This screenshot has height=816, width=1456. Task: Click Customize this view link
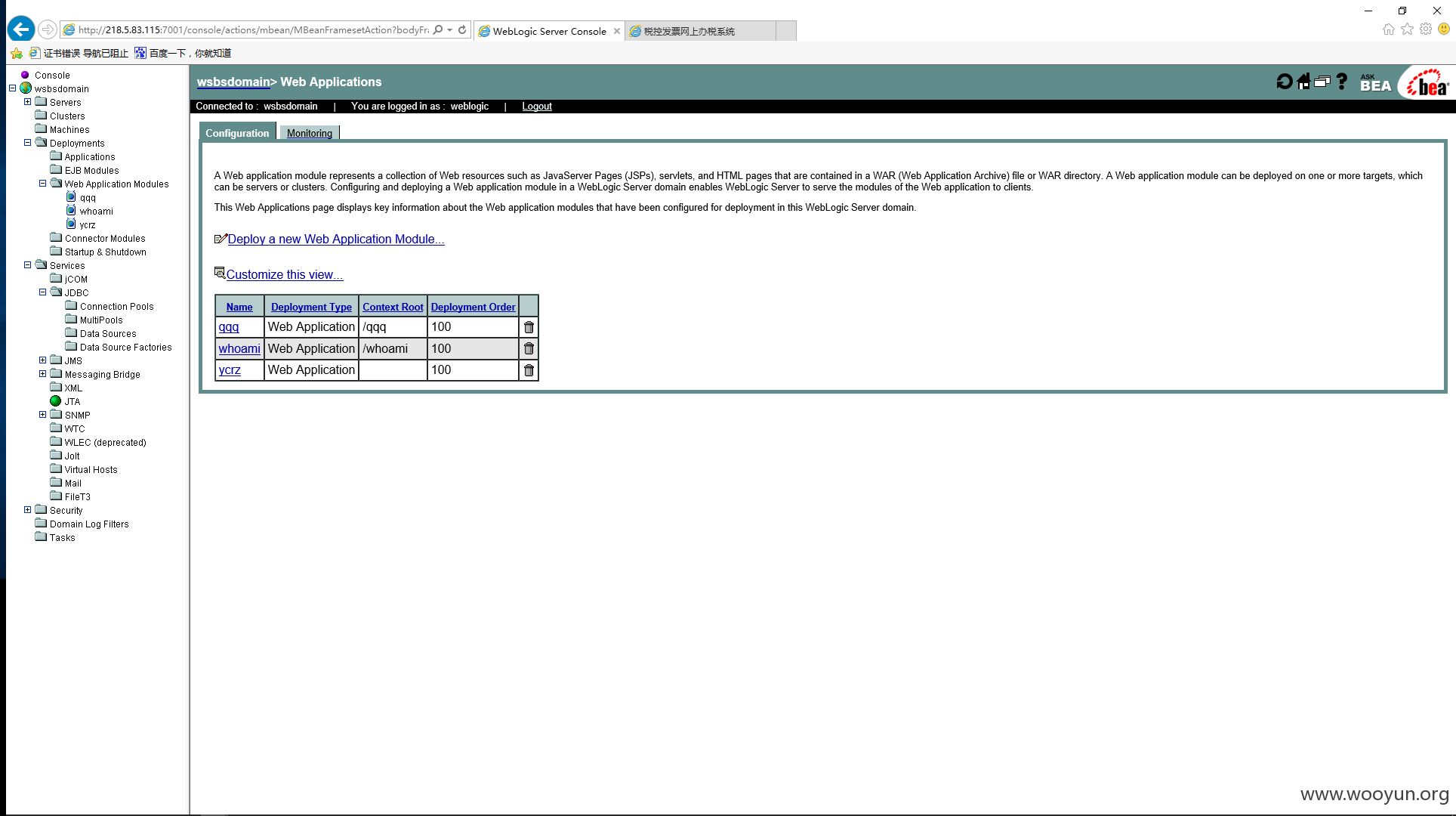pos(285,274)
